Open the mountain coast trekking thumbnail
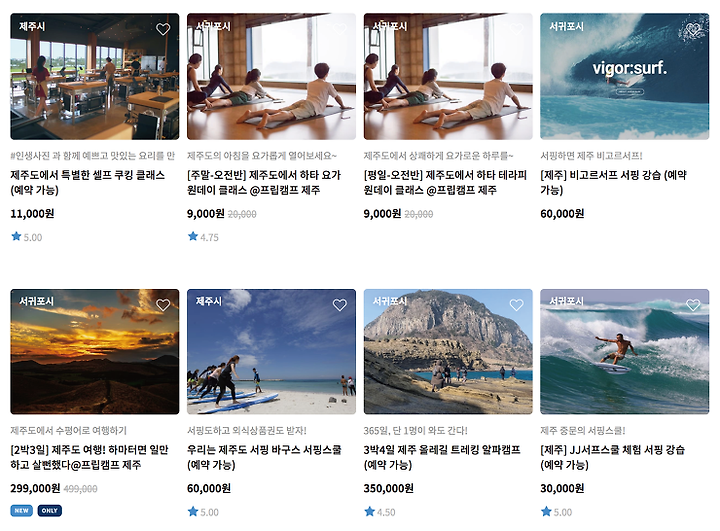This screenshot has height=531, width=720. pos(448,351)
